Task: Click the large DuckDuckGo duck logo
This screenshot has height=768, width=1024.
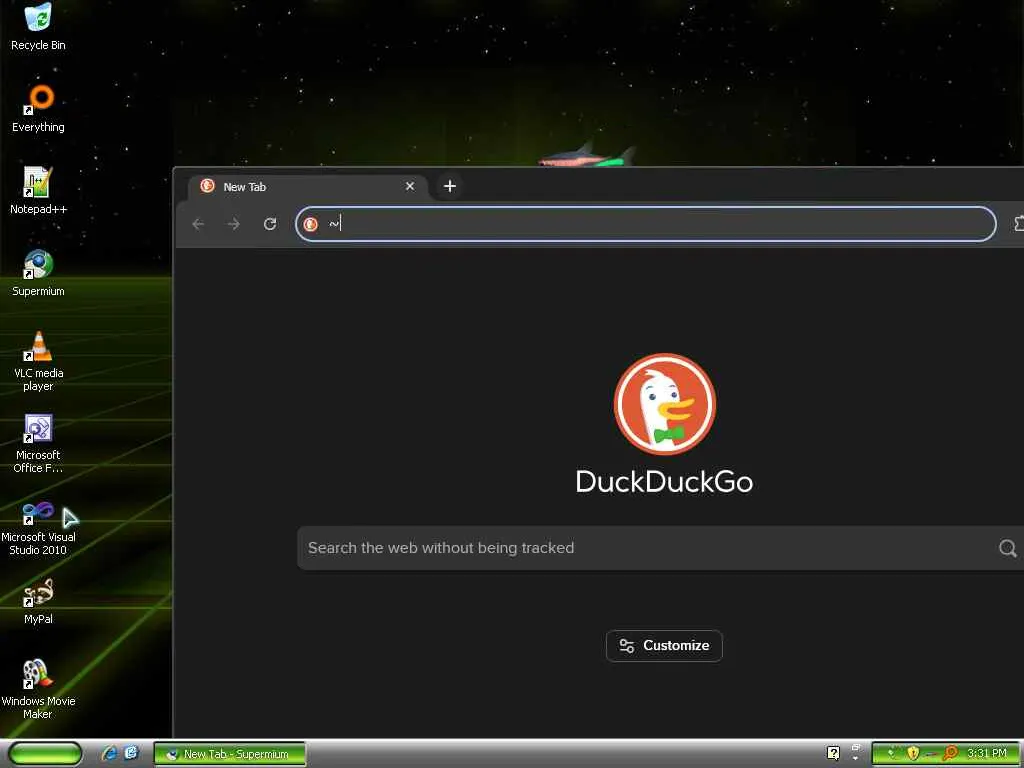Action: point(664,404)
